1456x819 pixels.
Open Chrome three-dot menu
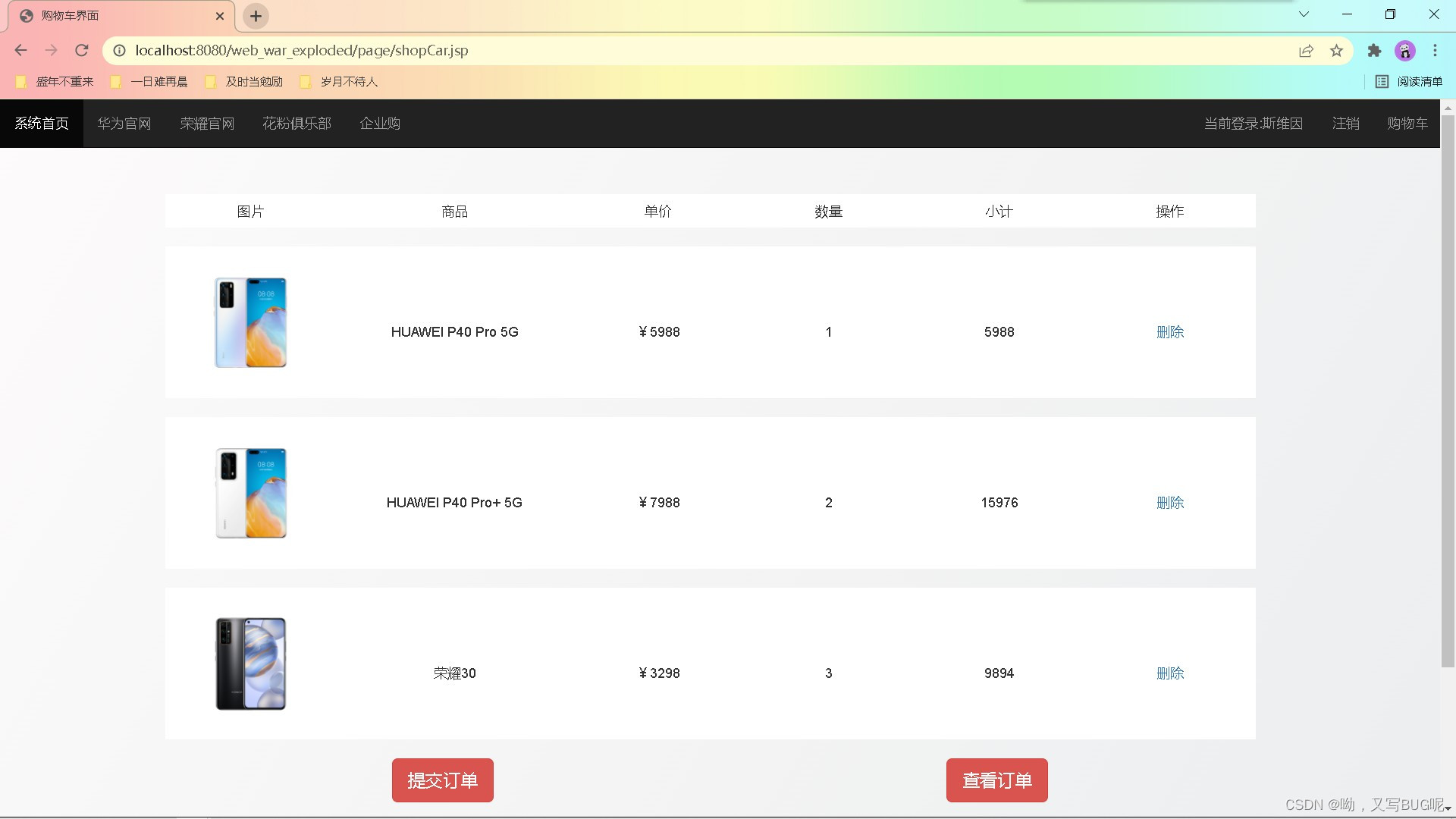point(1435,51)
